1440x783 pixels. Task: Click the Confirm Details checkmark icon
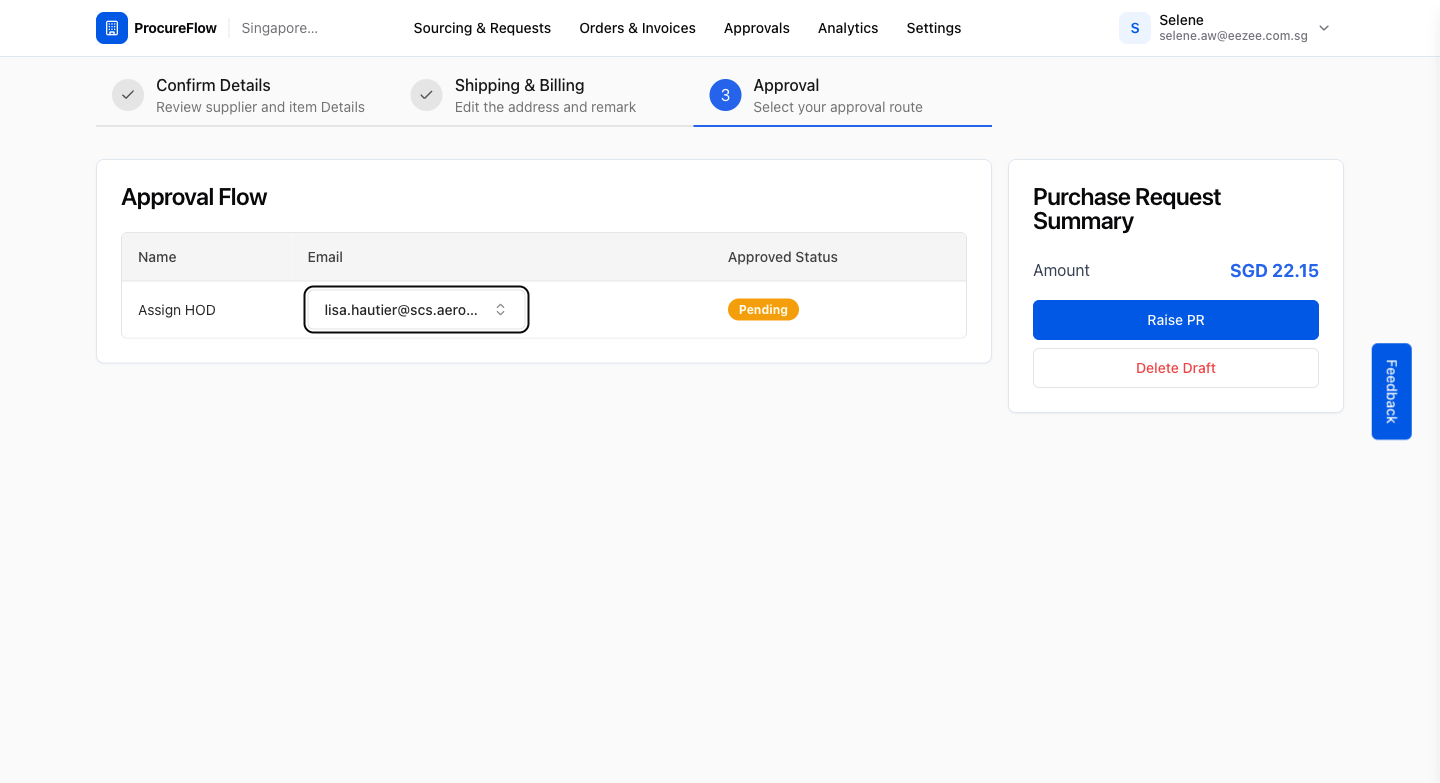click(x=128, y=95)
